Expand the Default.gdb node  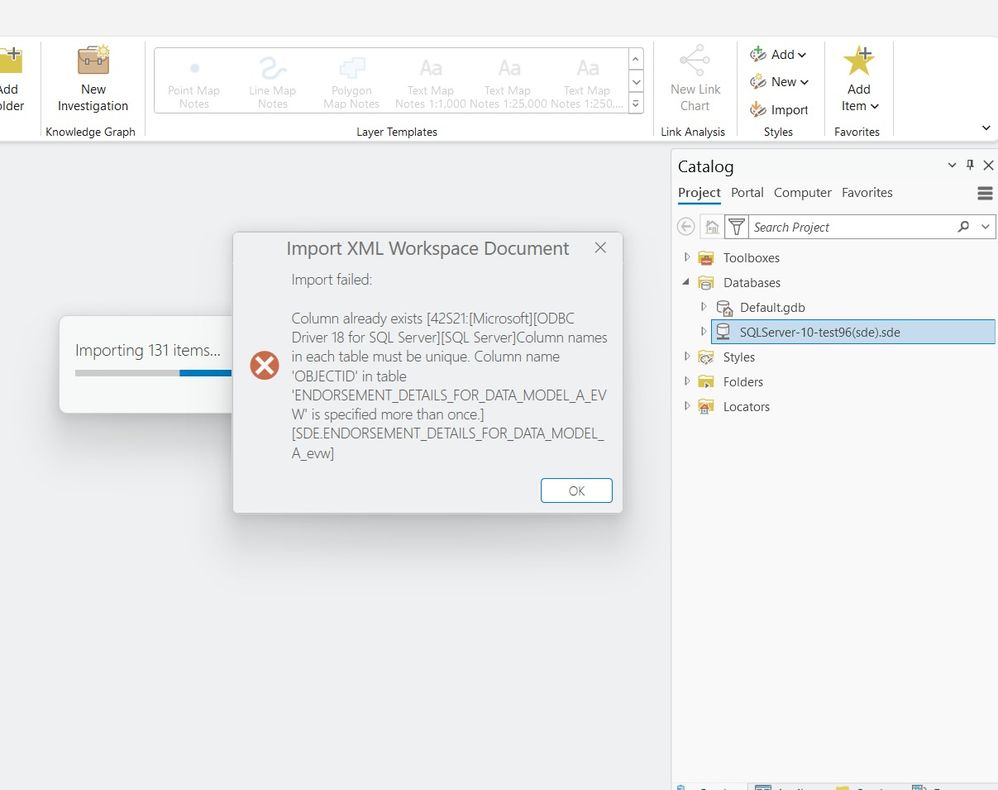[x=703, y=307]
